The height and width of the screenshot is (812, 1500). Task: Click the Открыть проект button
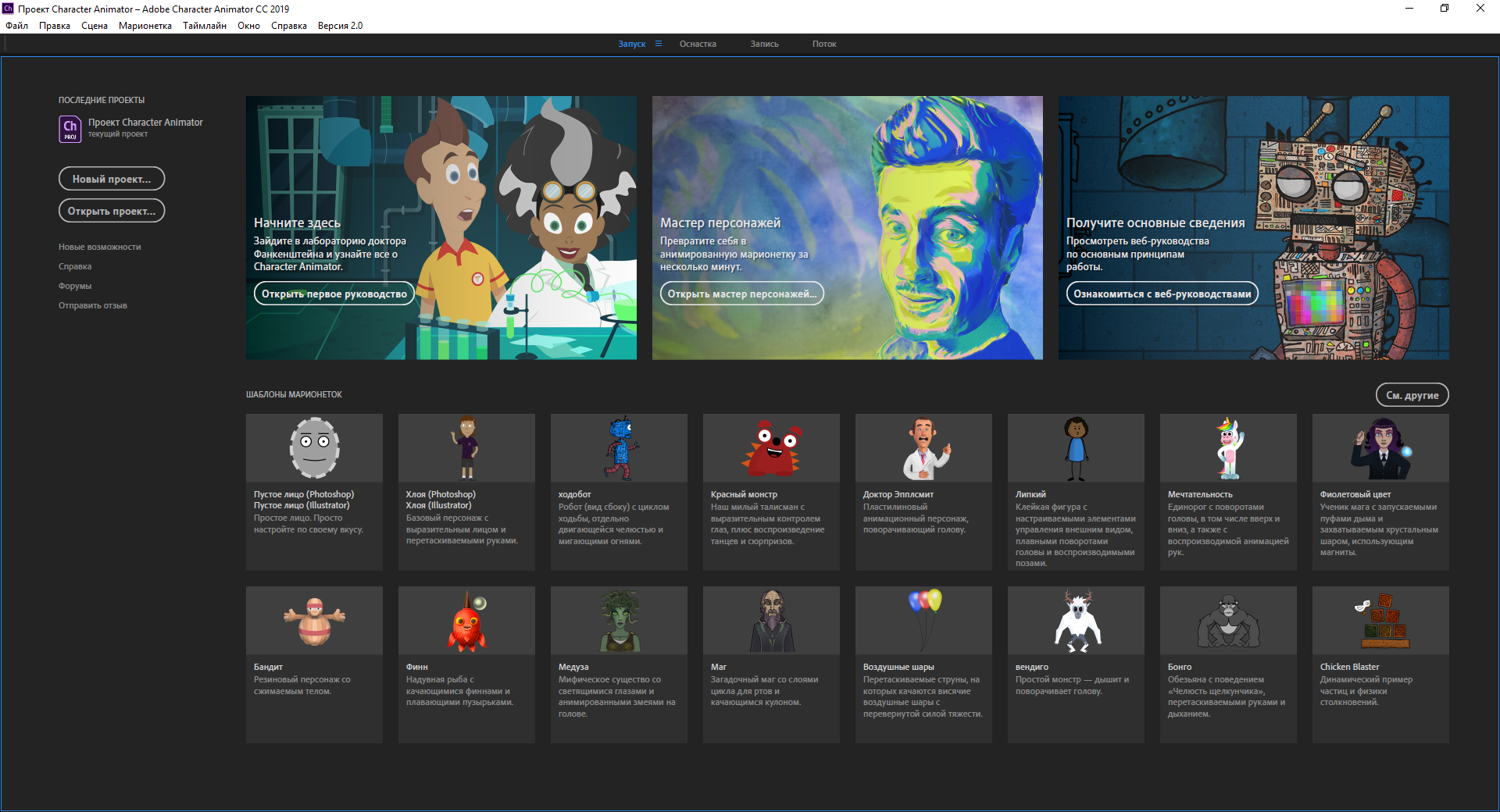(112, 211)
